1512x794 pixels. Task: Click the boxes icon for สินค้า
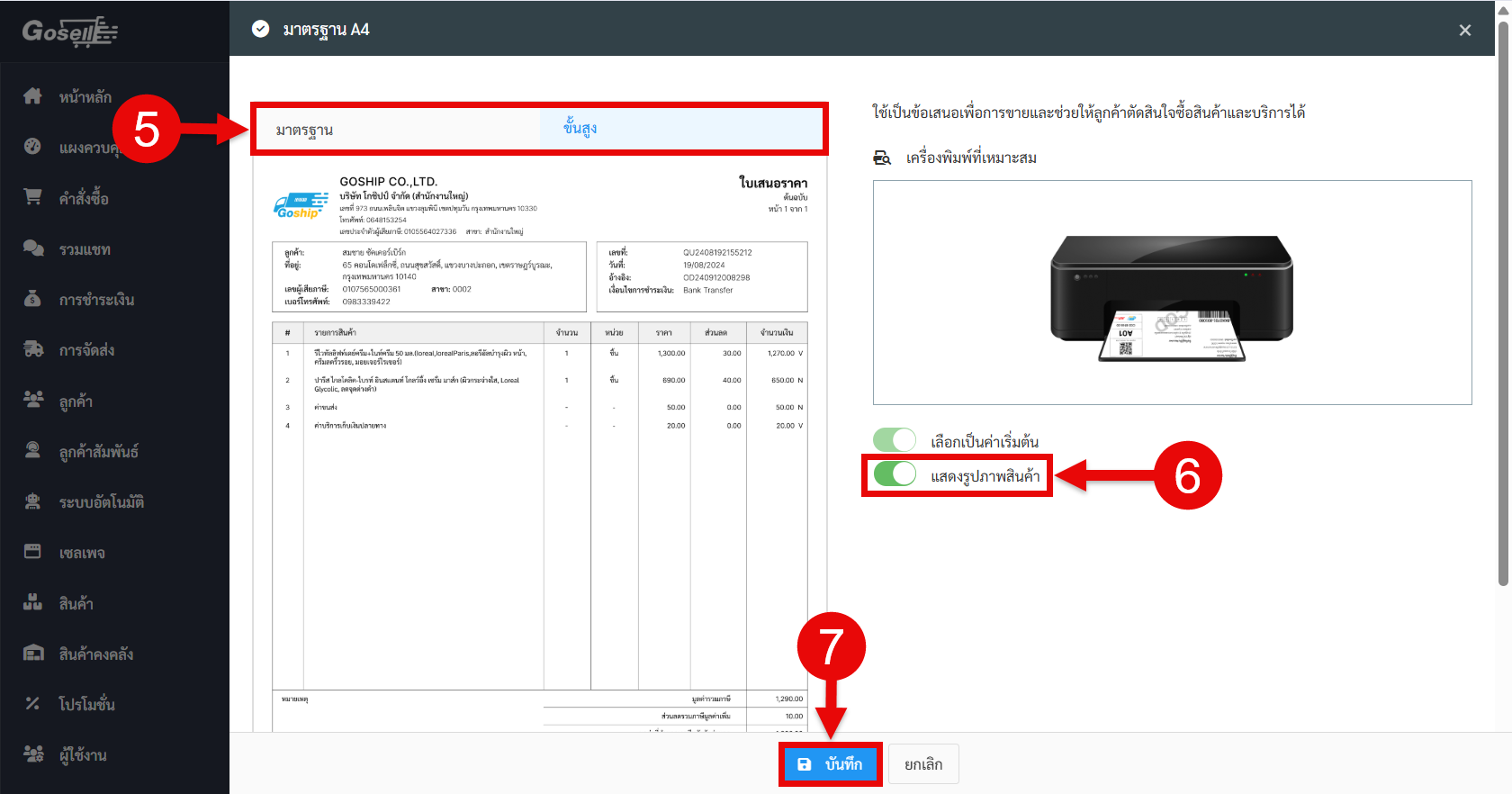click(32, 601)
